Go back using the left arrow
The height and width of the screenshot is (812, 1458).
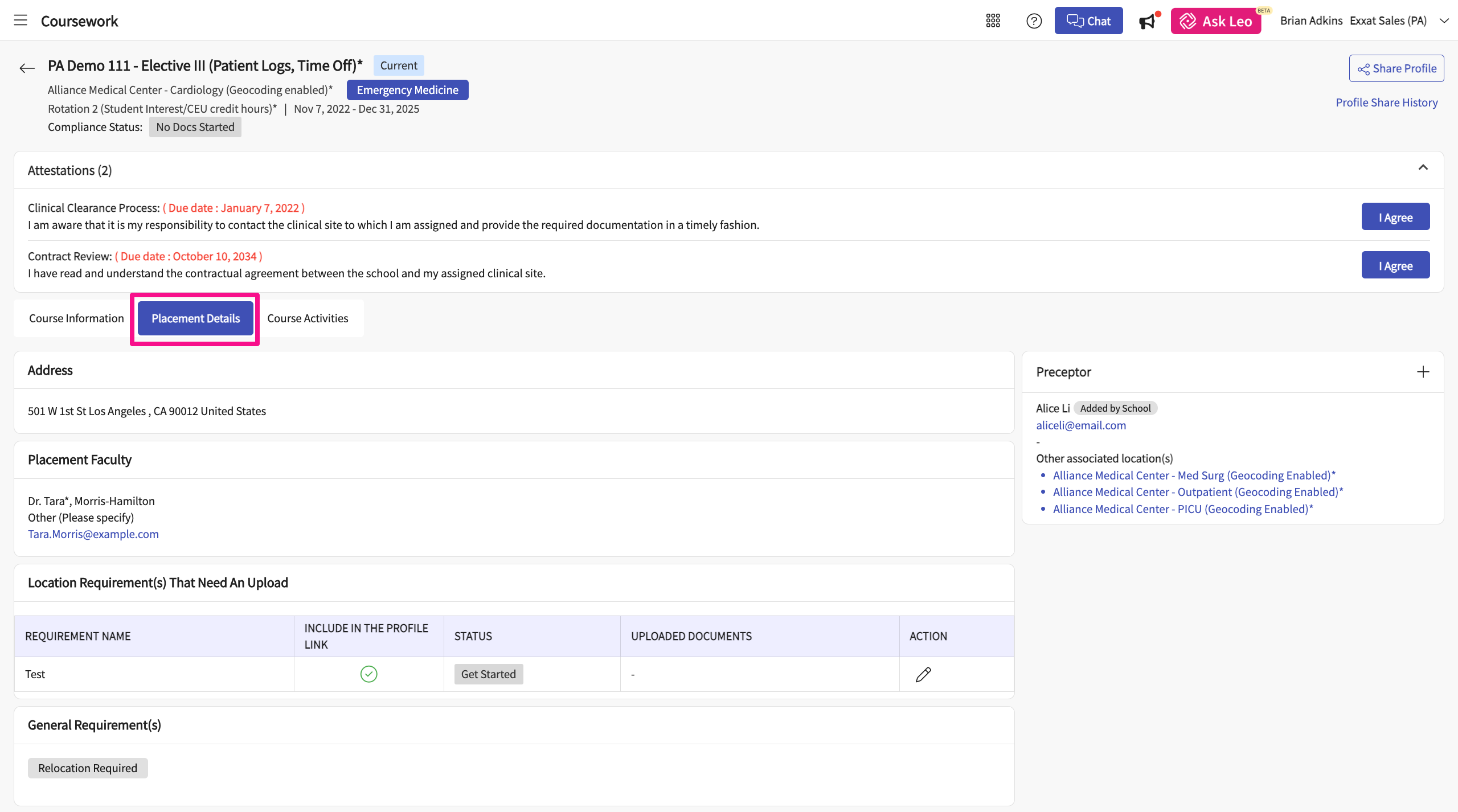pos(27,68)
